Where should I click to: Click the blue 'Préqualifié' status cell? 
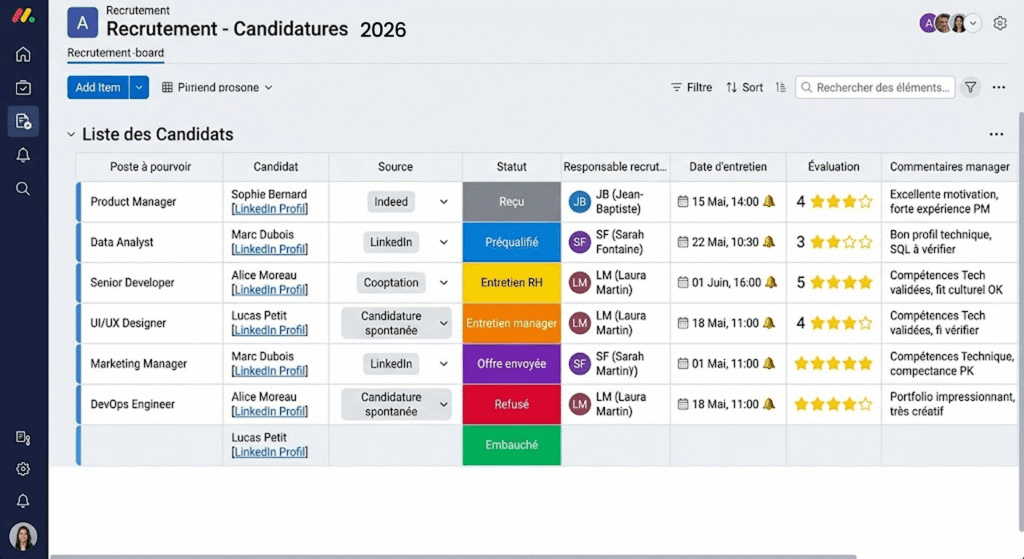511,242
